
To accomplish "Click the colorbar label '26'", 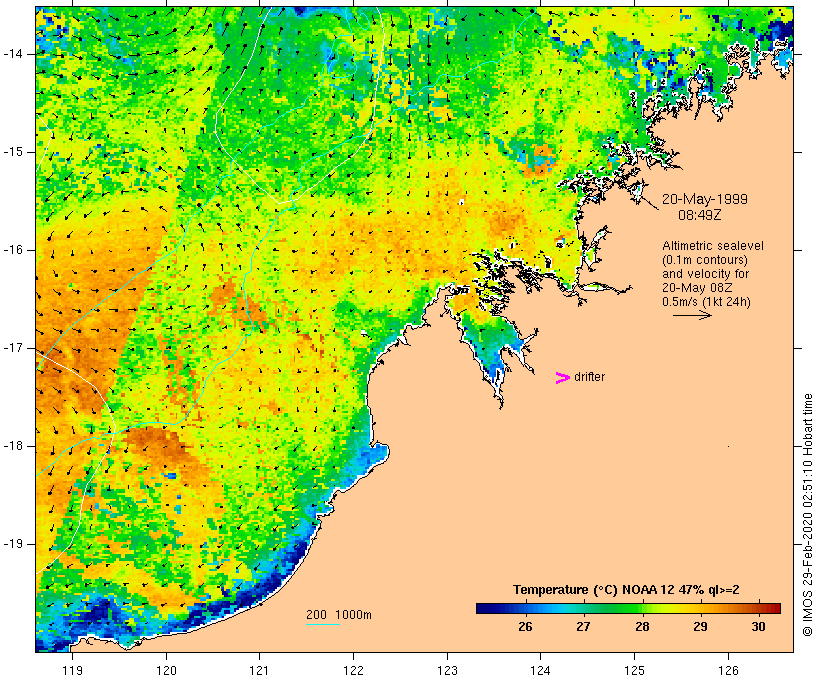I will tap(525, 627).
